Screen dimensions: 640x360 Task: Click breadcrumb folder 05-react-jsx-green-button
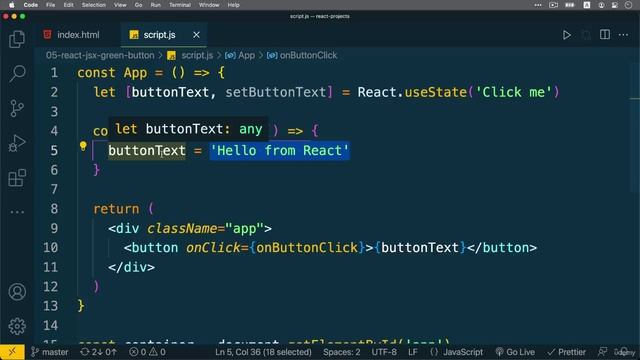click(x=100, y=56)
